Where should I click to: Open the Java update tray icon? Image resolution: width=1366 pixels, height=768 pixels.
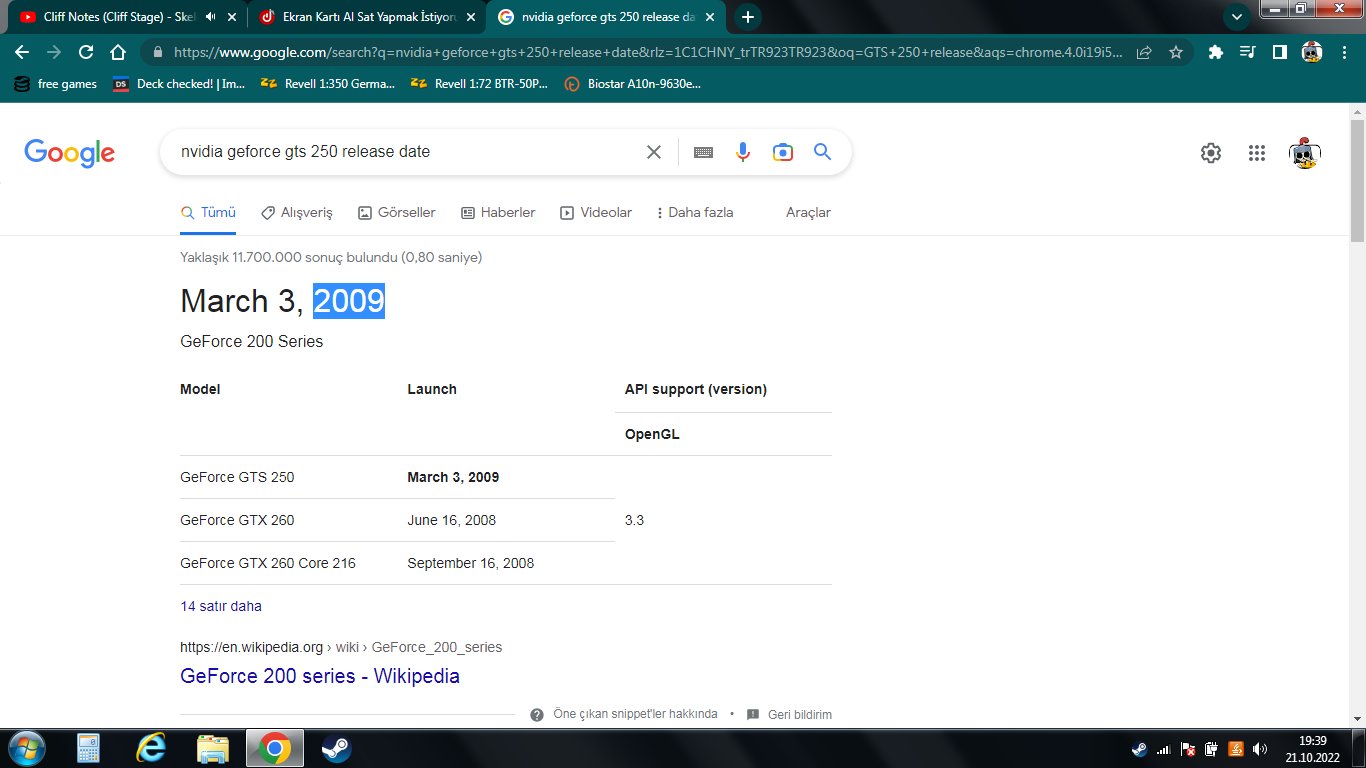(x=1236, y=749)
